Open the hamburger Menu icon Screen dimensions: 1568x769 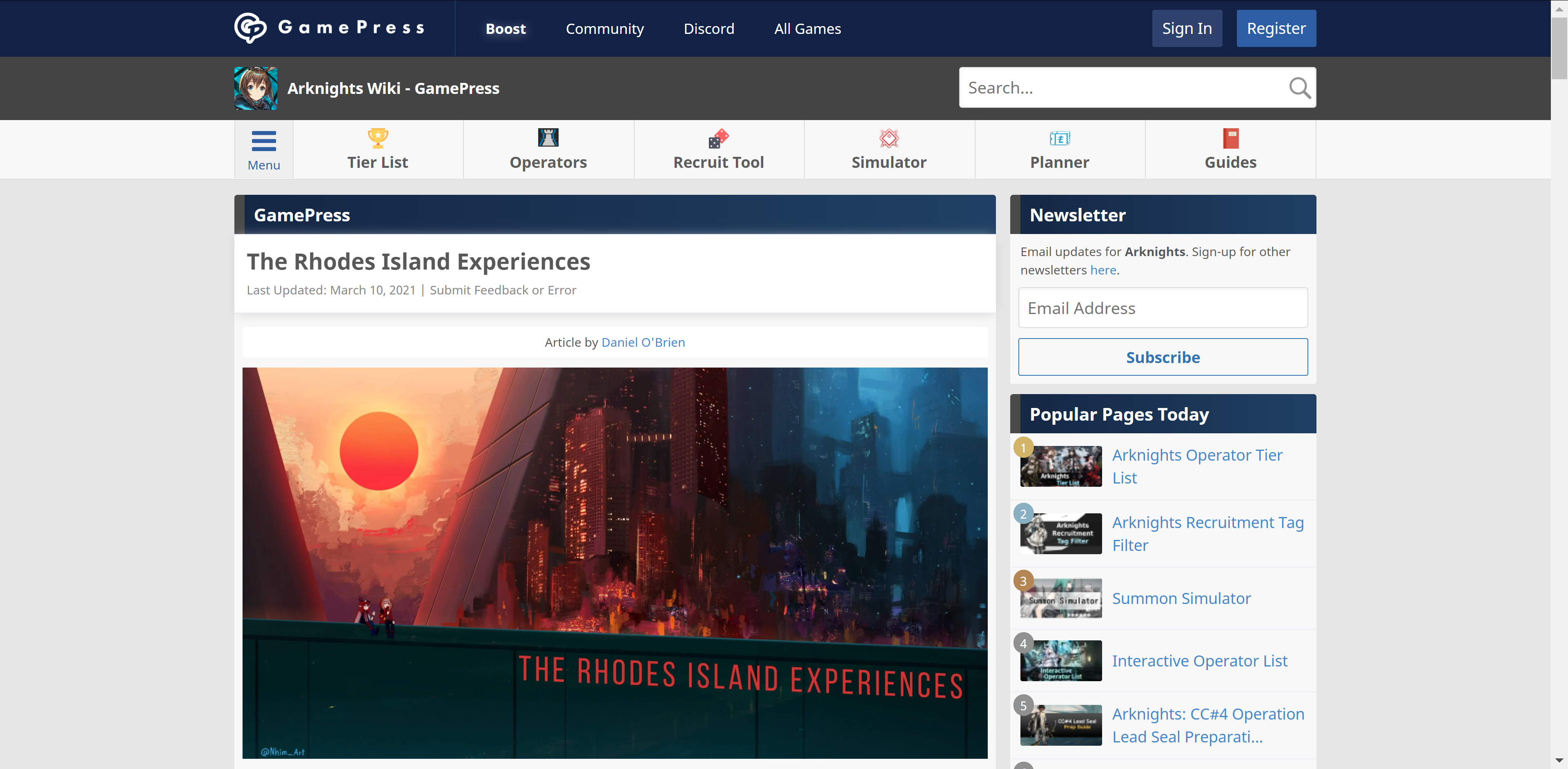coord(263,141)
